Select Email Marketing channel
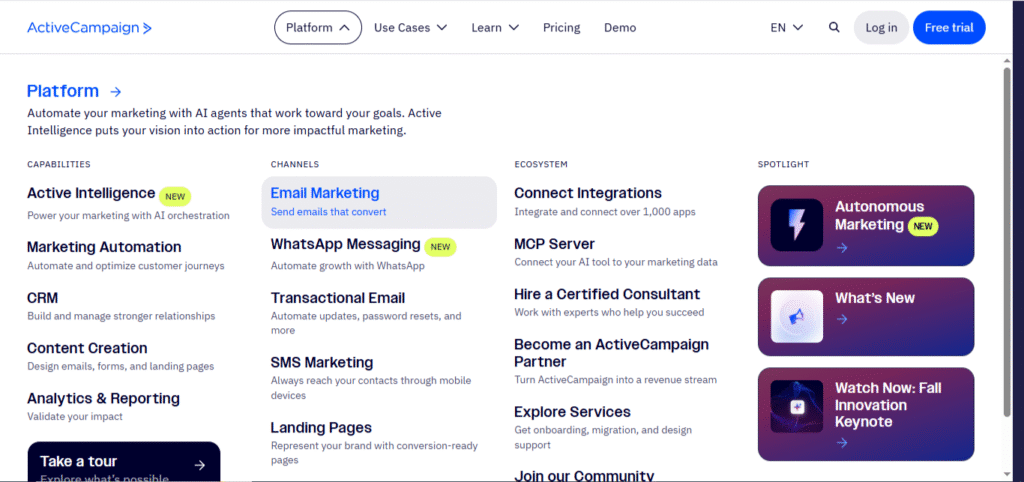The height and width of the screenshot is (482, 1024). pyautogui.click(x=379, y=202)
